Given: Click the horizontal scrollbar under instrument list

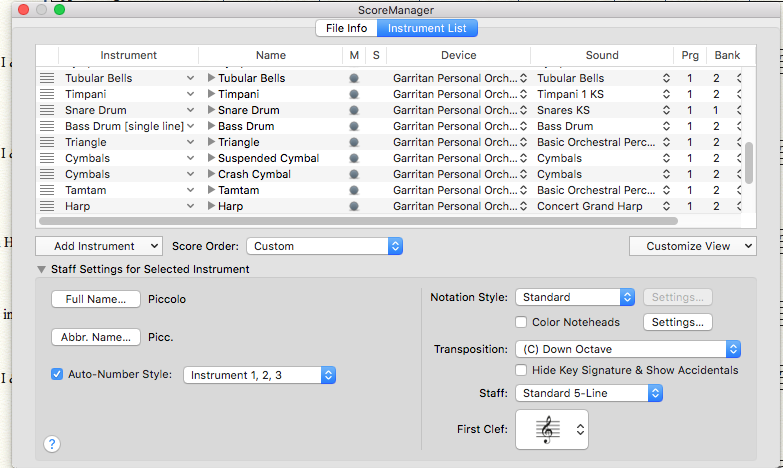Looking at the screenshot, I should [358, 221].
